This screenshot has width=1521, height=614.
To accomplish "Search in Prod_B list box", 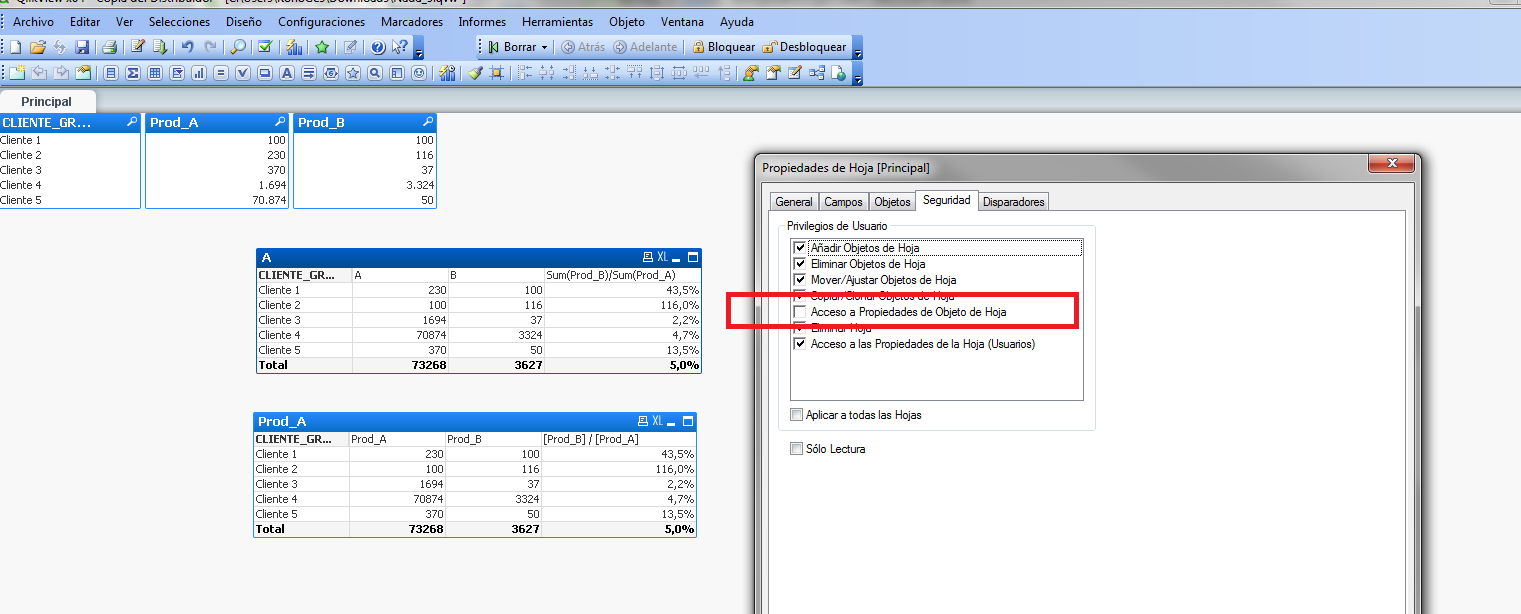I will tap(428, 122).
